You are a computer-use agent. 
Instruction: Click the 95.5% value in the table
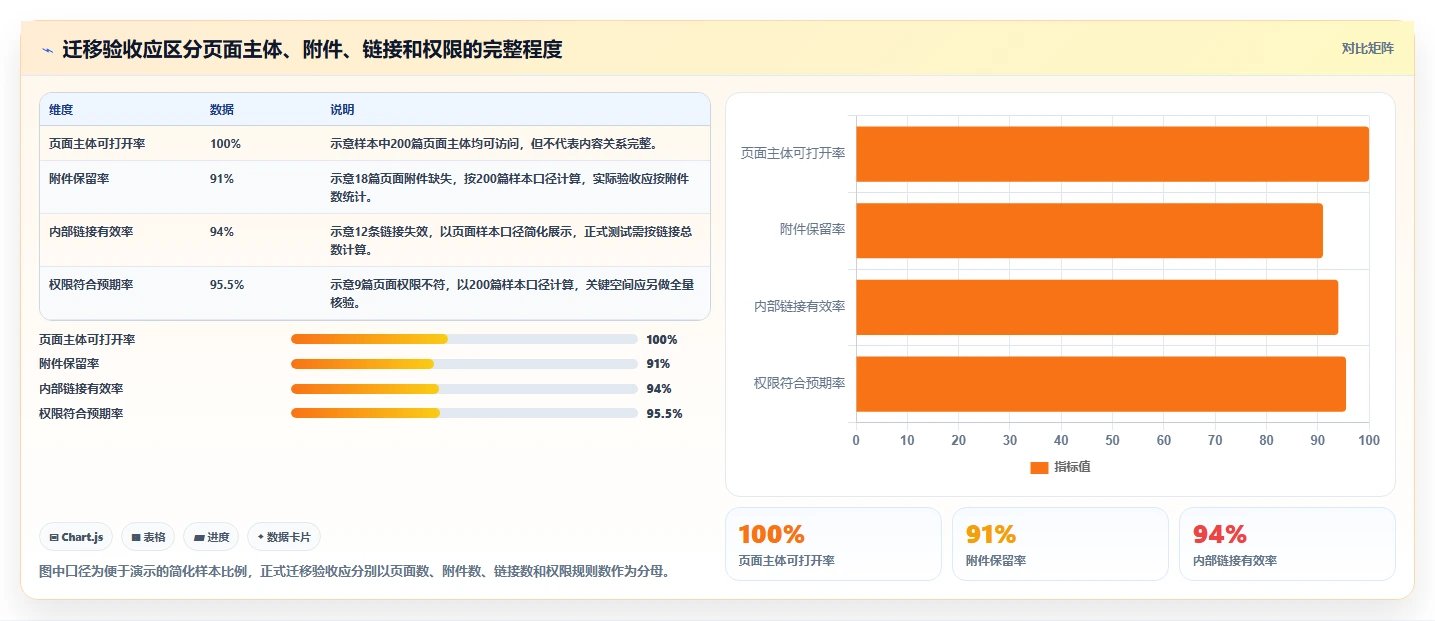point(227,285)
